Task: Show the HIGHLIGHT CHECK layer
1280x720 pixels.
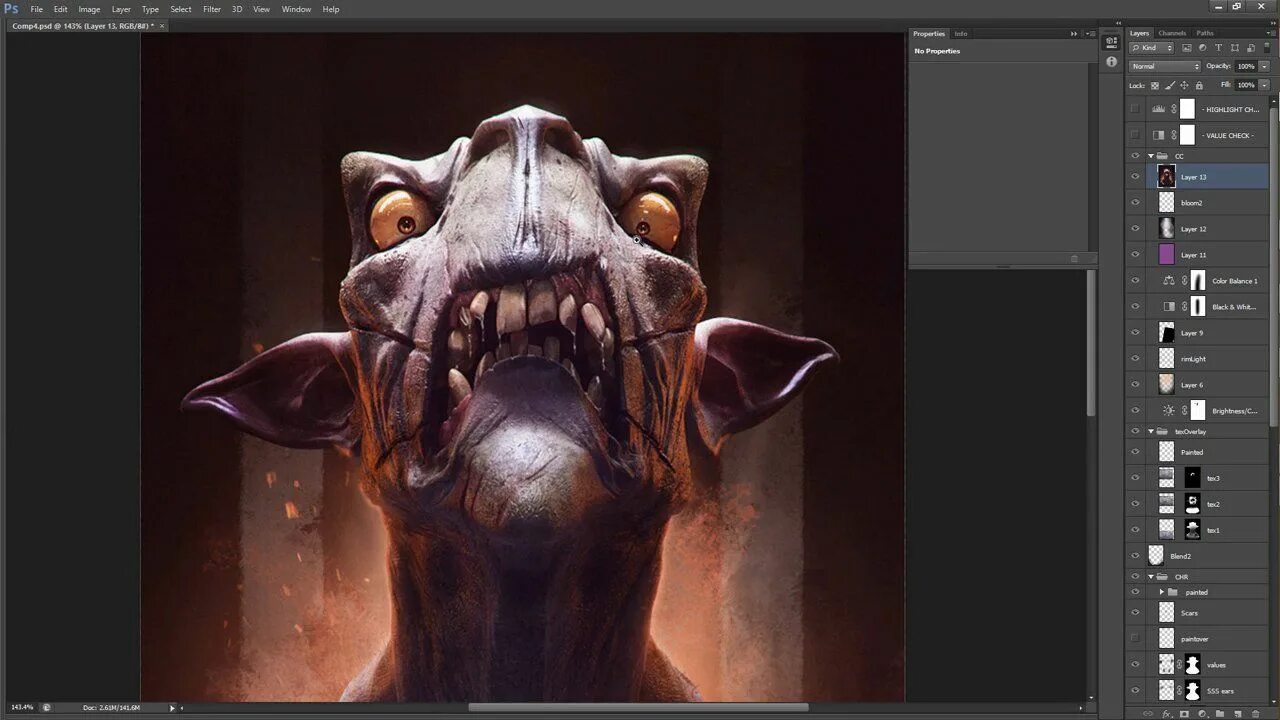Action: pyautogui.click(x=1135, y=109)
